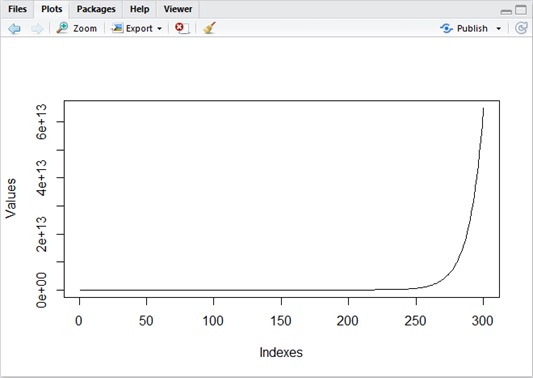This screenshot has height=378, width=533.
Task: Click the Publish icon
Action: [446, 28]
